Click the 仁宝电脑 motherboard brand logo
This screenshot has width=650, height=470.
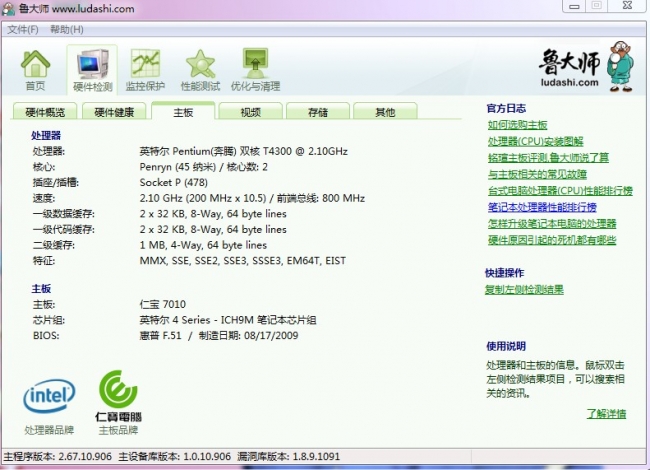tap(117, 397)
